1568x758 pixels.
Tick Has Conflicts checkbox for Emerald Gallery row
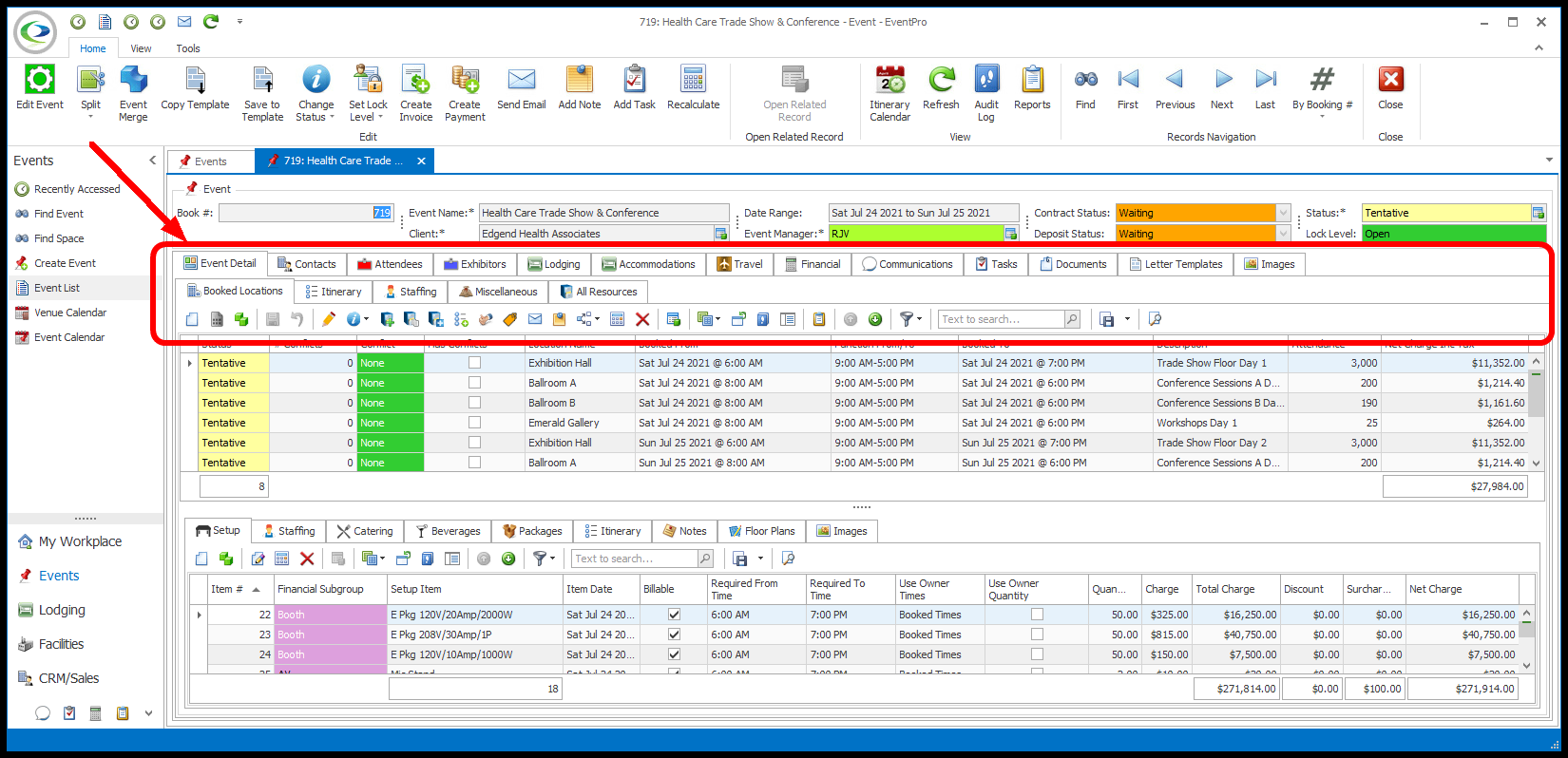[x=474, y=423]
